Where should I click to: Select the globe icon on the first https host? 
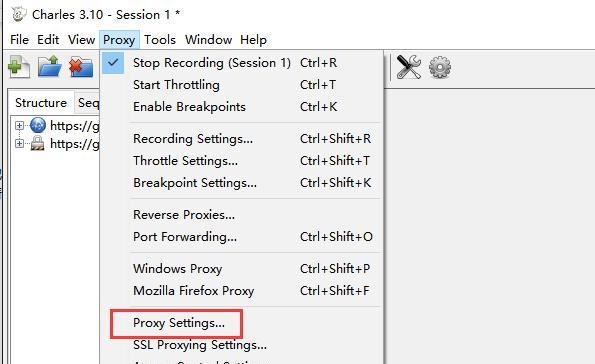pyautogui.click(x=38, y=125)
